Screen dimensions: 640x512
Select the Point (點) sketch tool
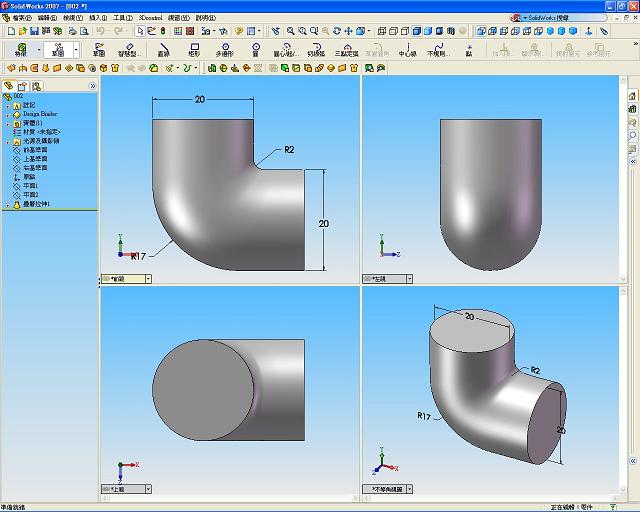coord(469,50)
